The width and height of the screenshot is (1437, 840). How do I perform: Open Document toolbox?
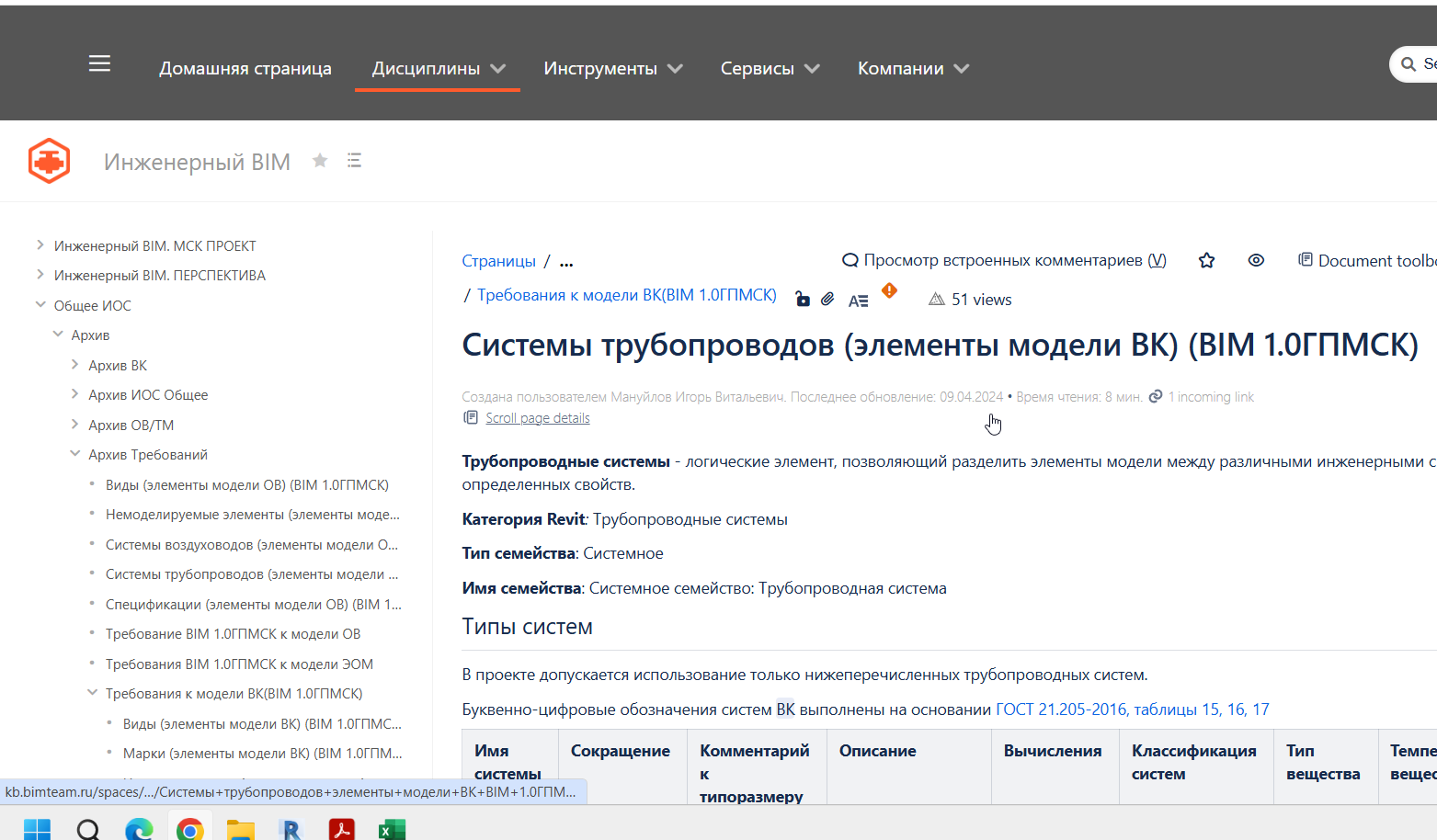click(1366, 260)
